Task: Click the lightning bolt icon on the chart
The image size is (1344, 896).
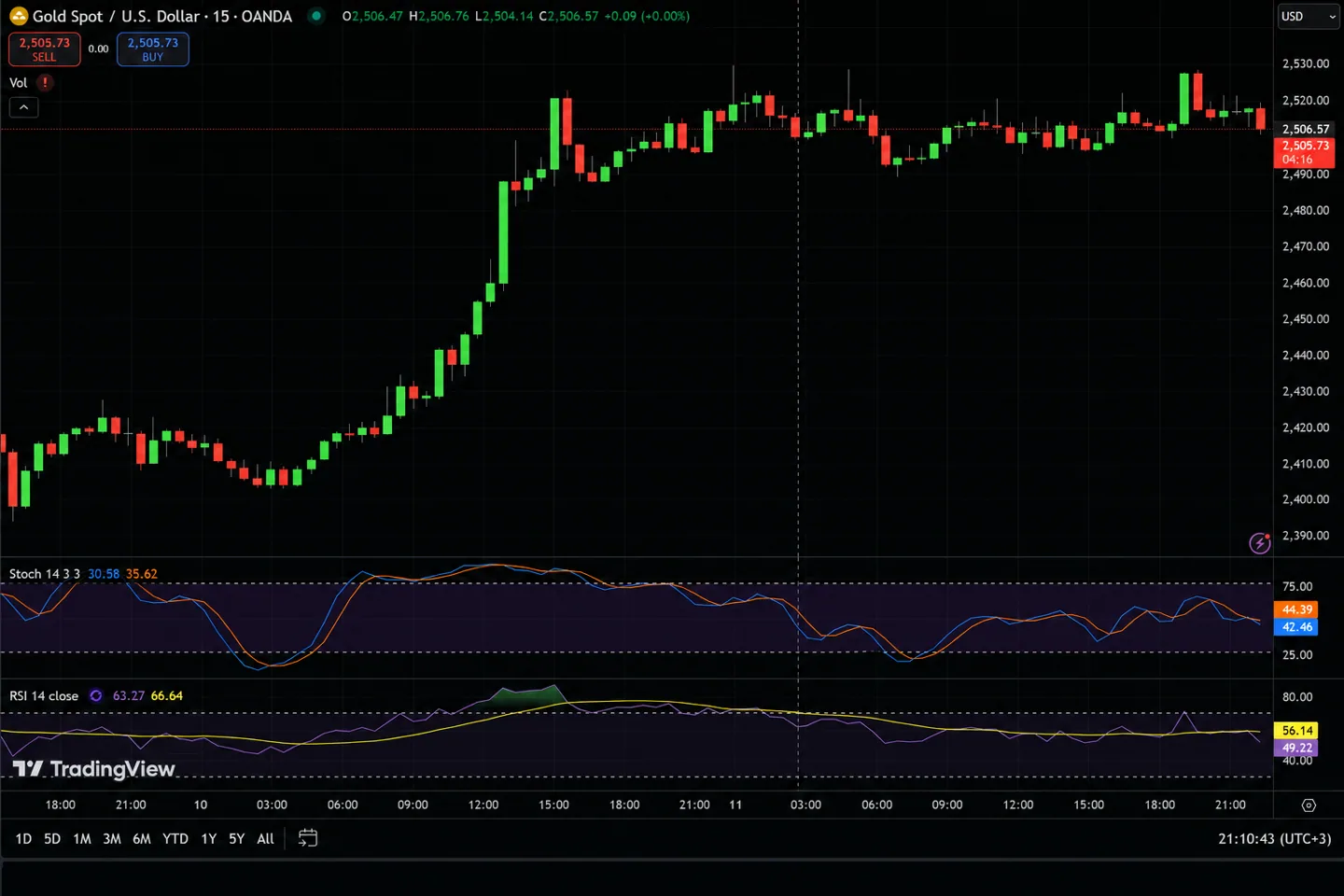Action: pos(1260,543)
